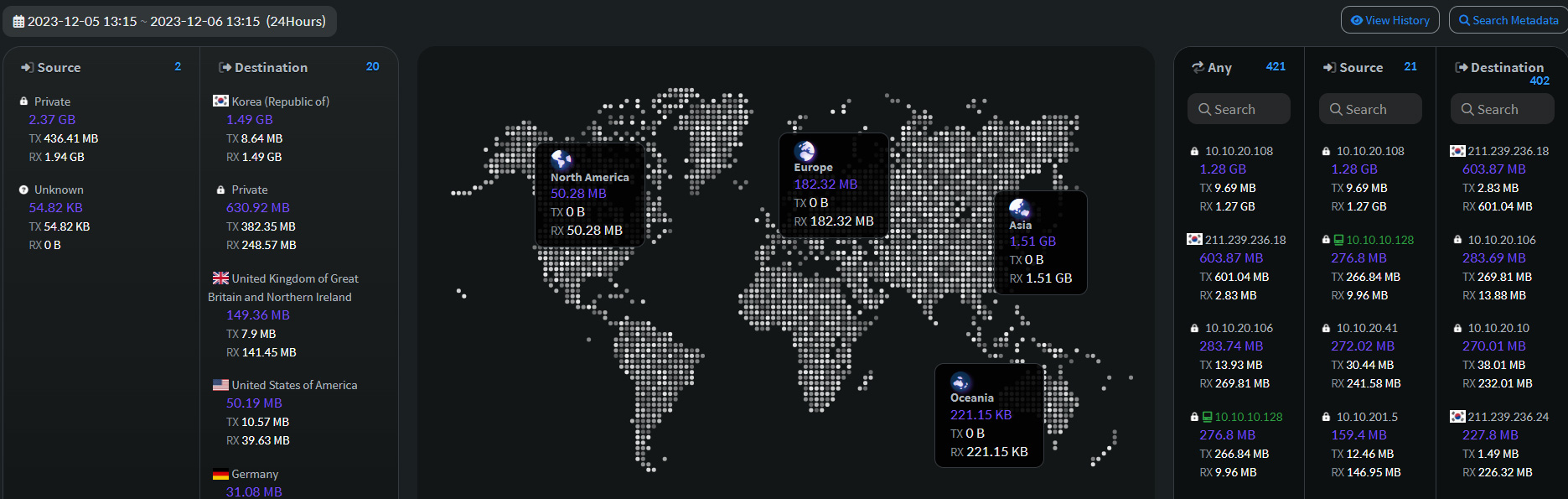The width and height of the screenshot is (1568, 499).
Task: Click the 1.49 GB Korea traffic value
Action: [x=250, y=120]
